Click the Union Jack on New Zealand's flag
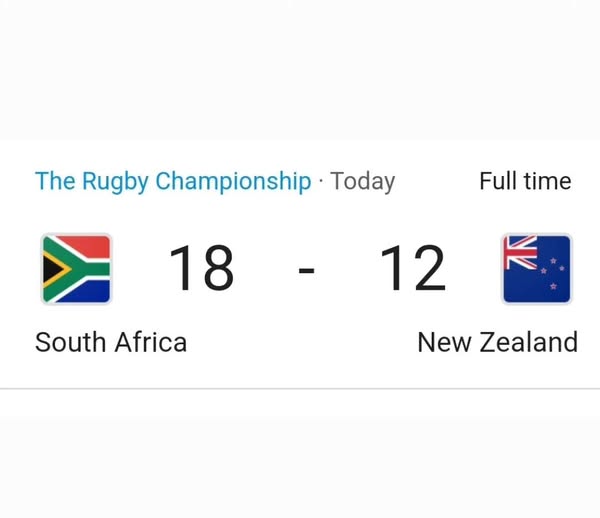This screenshot has height=518, width=600. click(521, 250)
